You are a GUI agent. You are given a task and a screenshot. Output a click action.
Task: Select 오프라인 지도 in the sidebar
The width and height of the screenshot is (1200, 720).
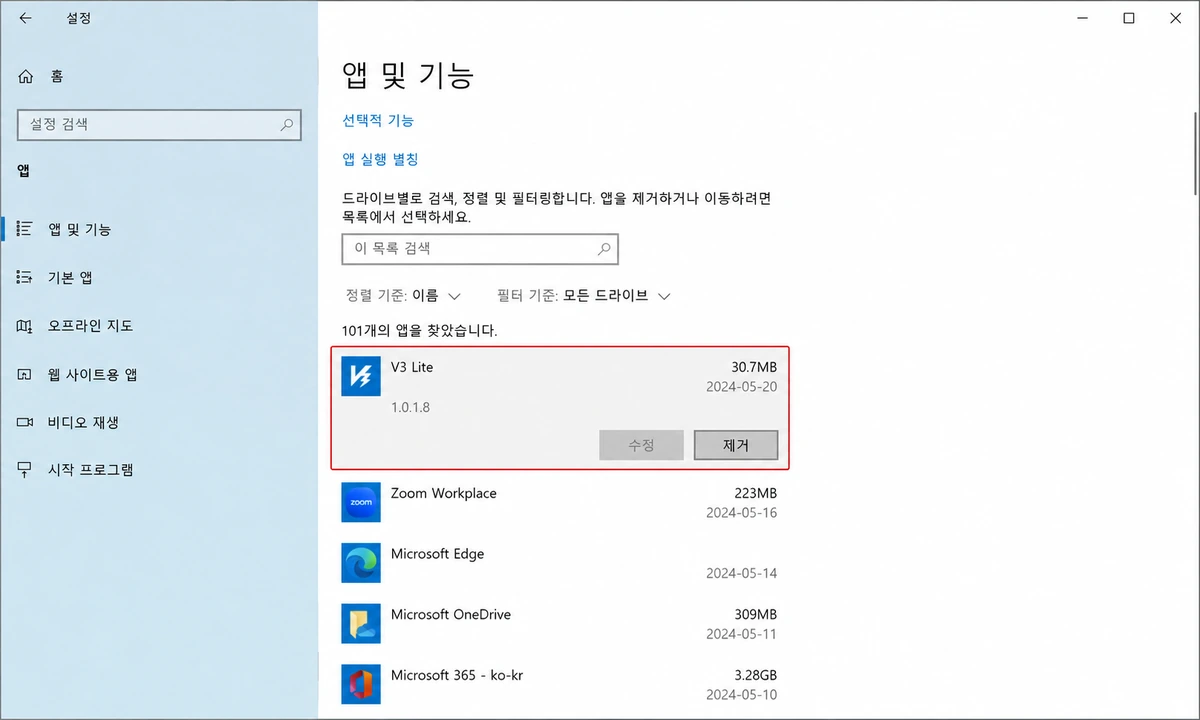(x=159, y=326)
